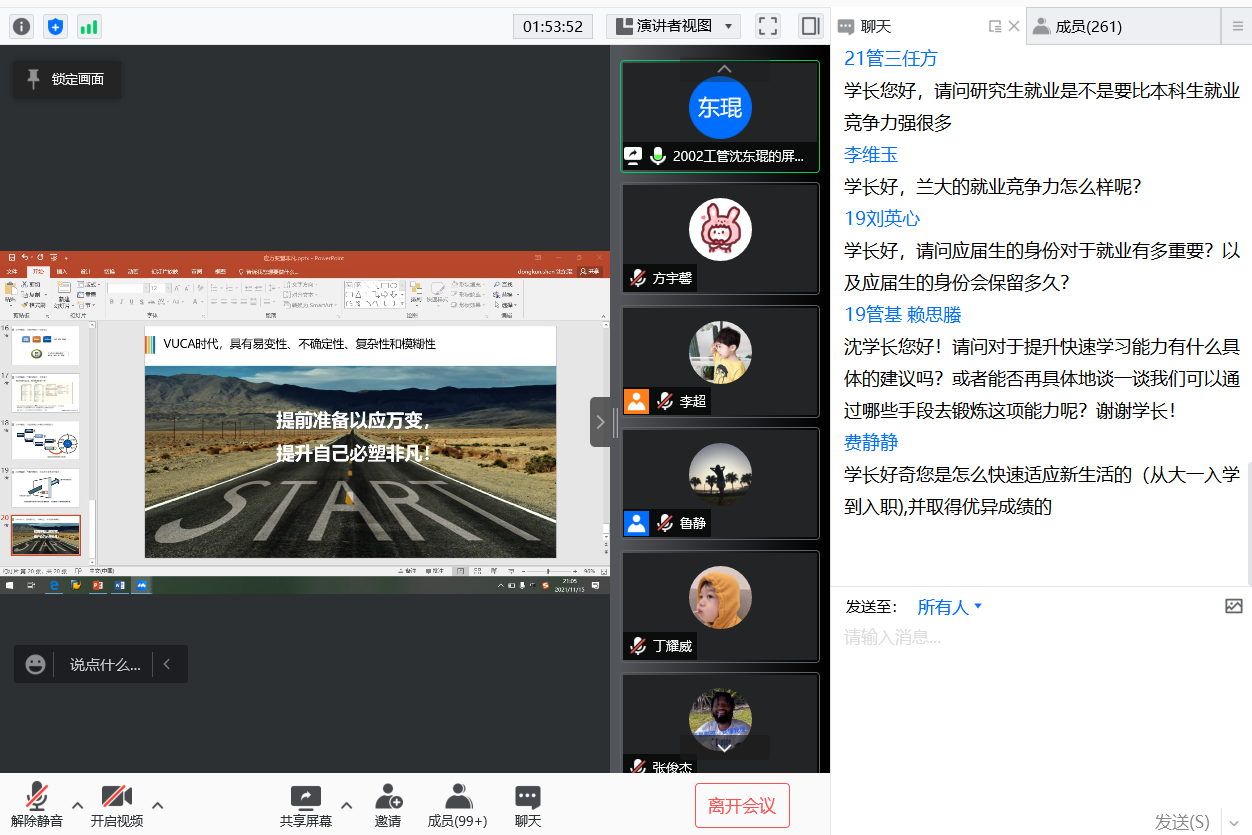
Task: Open 演讲者视图 view dropdown
Action: pyautogui.click(x=674, y=26)
